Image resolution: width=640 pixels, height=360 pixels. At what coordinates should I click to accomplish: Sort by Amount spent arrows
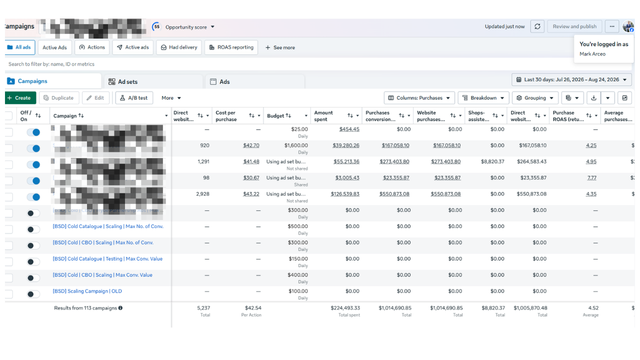(350, 116)
